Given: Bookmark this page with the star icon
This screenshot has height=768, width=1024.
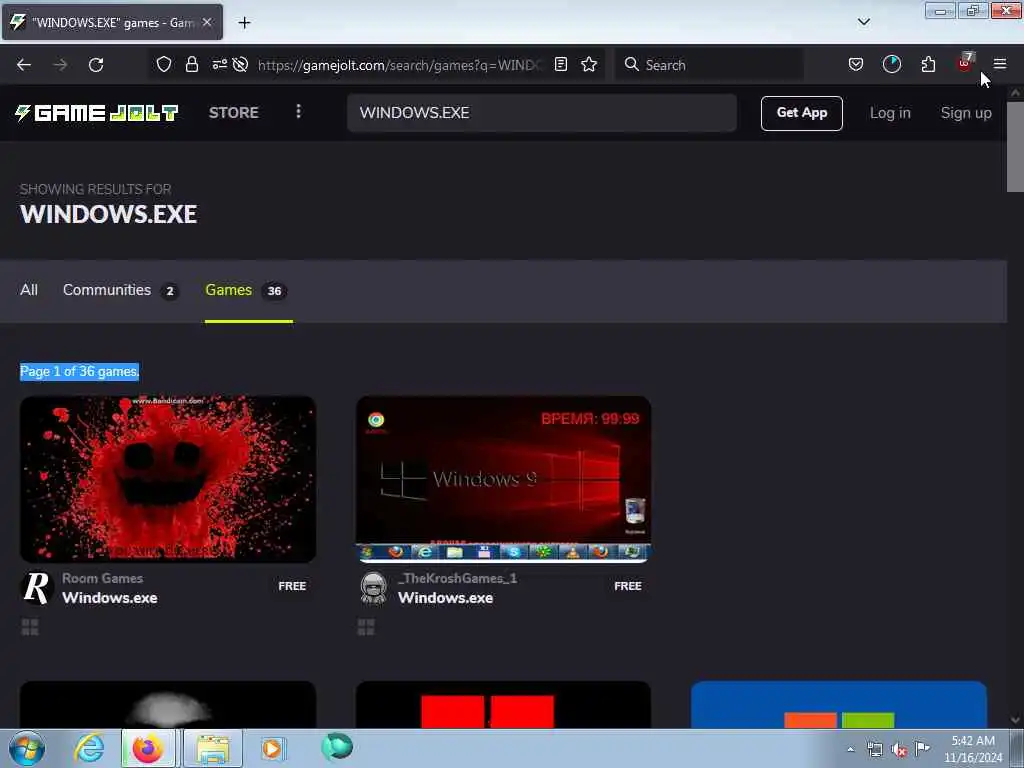Looking at the screenshot, I should click(x=589, y=64).
